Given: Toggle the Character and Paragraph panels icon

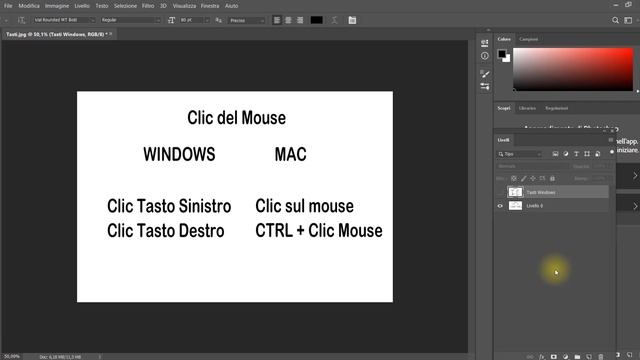Looking at the screenshot, I should tap(352, 20).
